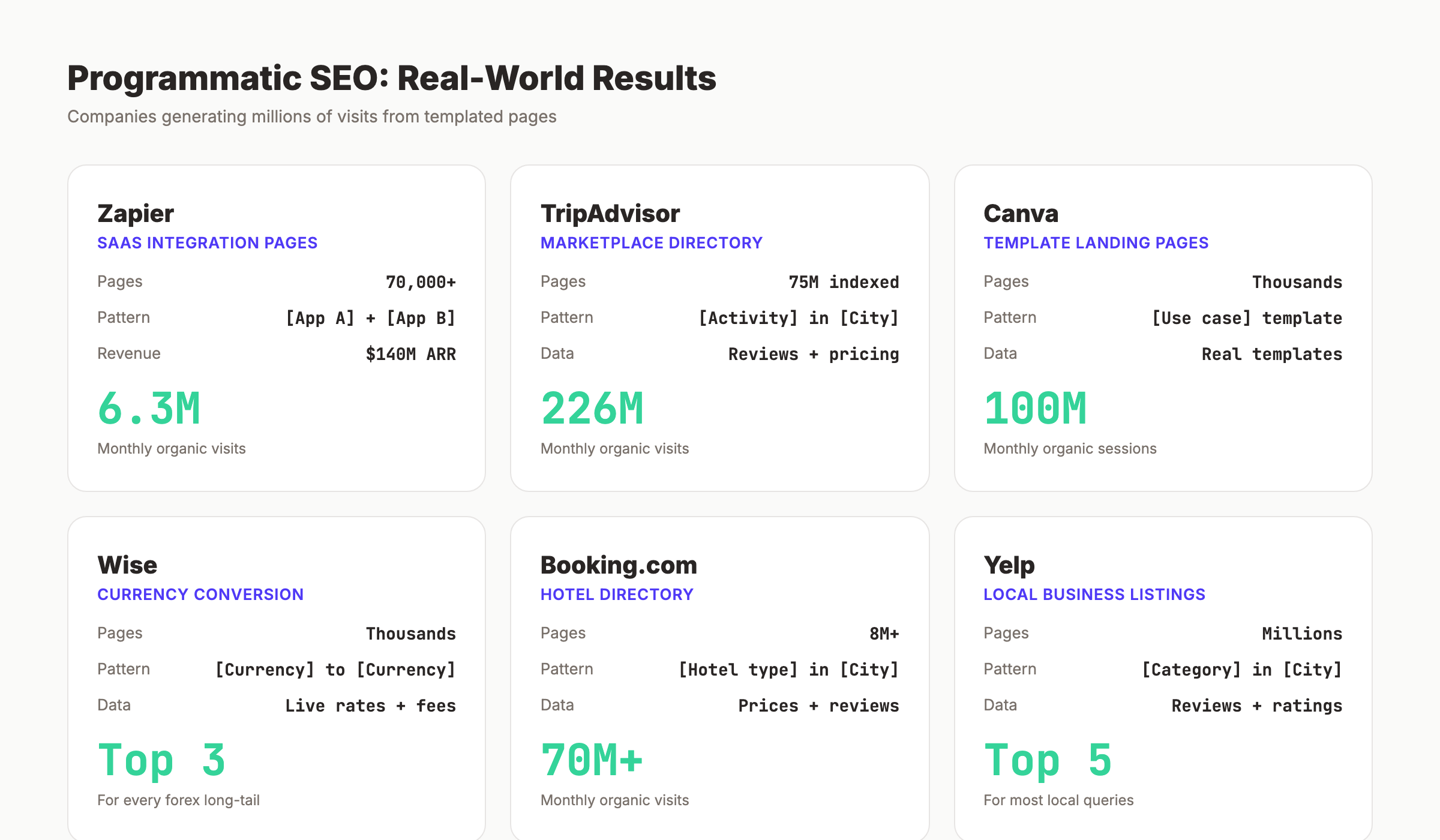Select the LOCAL BUSINESS LISTINGS link
Screen dimensions: 1440x840
(1094, 594)
